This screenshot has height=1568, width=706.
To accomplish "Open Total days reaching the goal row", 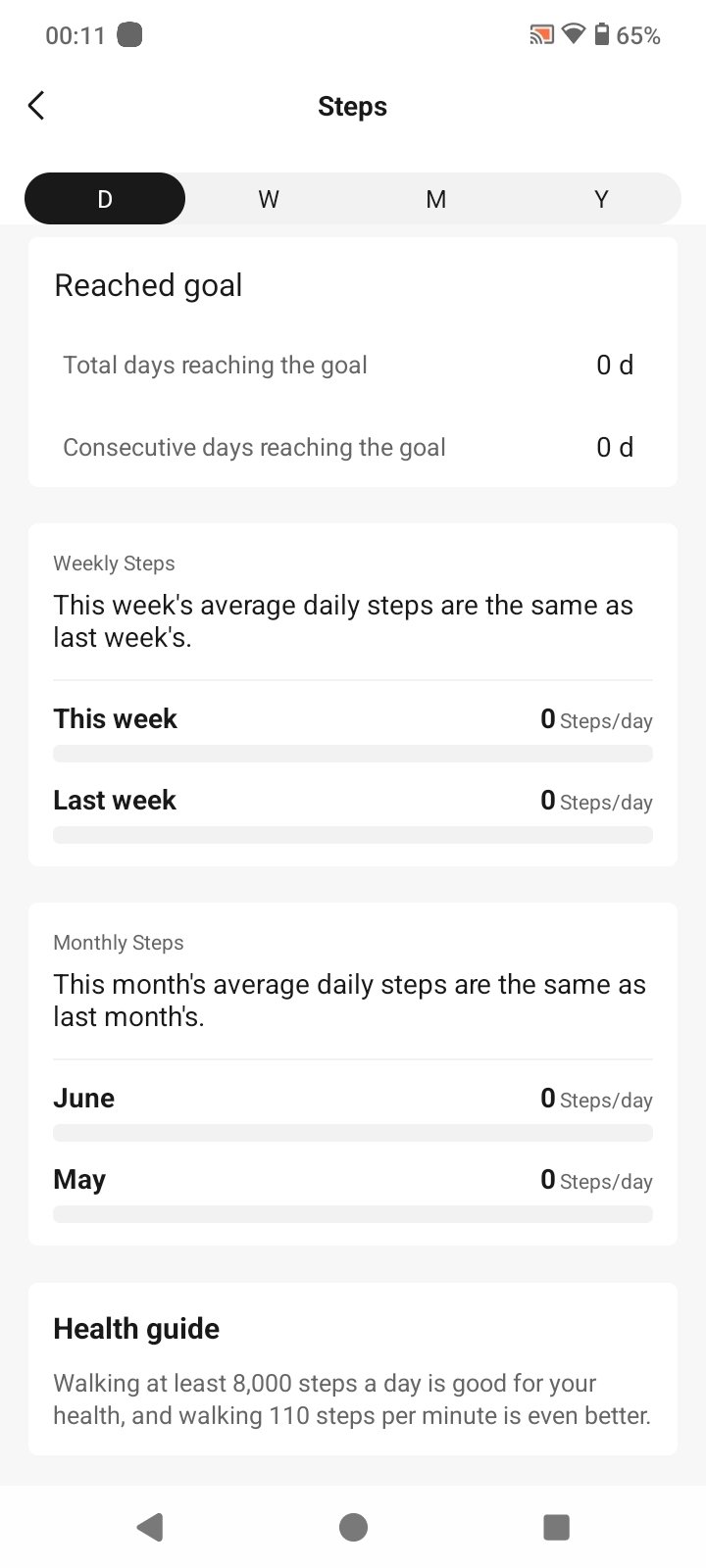I will (353, 365).
